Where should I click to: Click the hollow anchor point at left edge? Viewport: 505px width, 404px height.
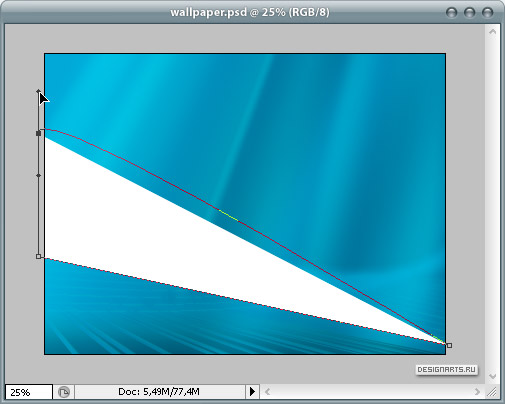pos(39,256)
